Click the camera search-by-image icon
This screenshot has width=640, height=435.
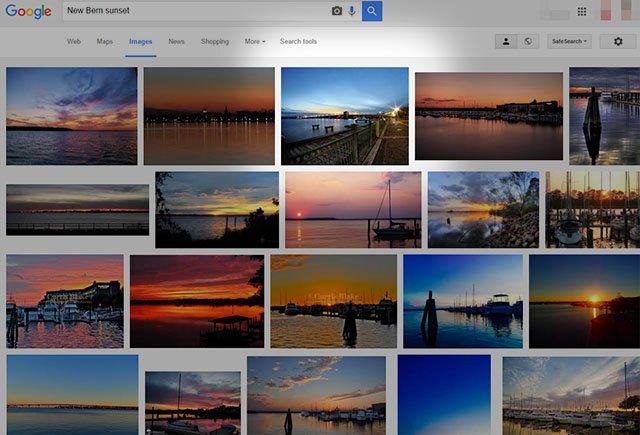[337, 11]
